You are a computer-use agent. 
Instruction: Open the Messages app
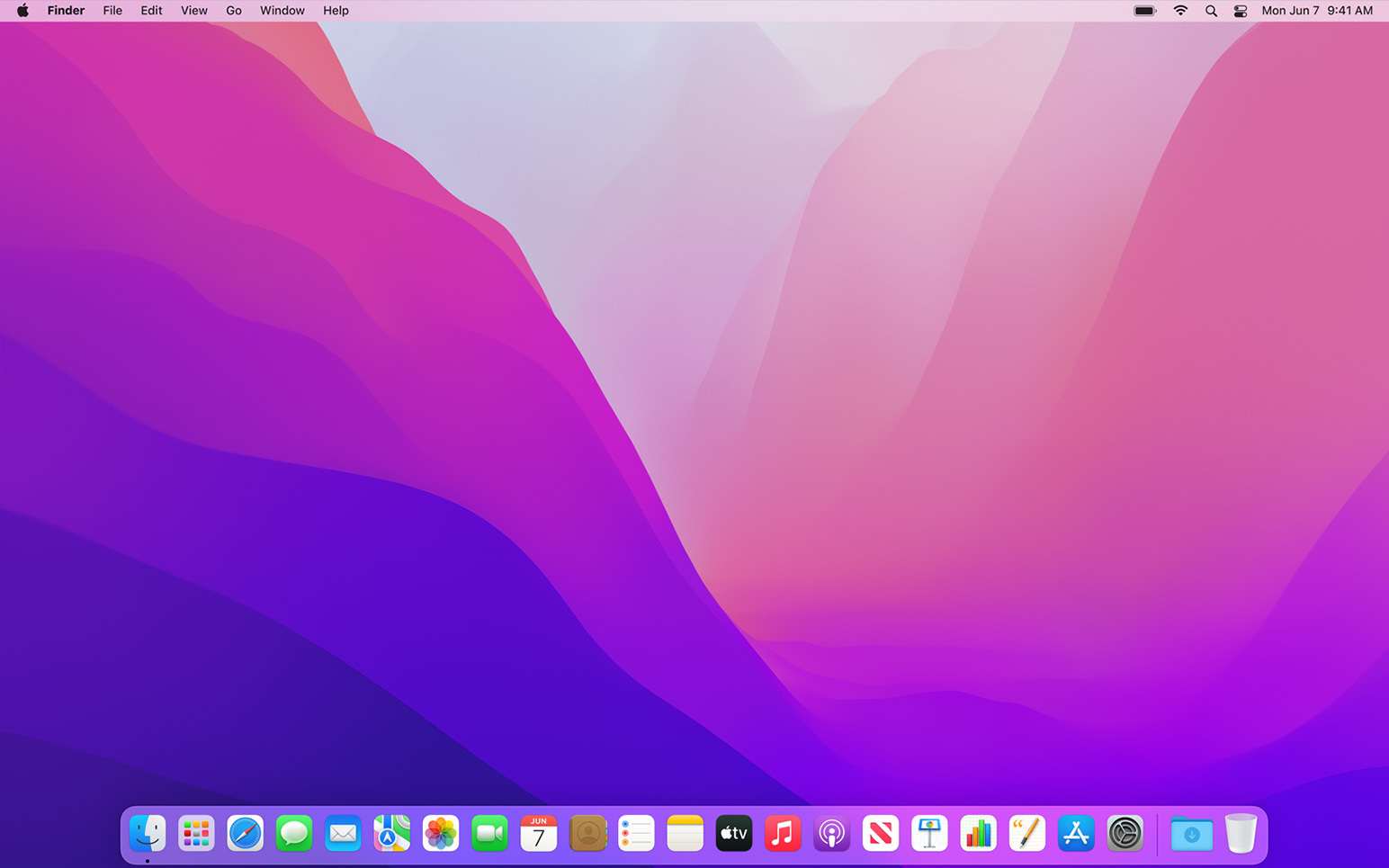[294, 834]
